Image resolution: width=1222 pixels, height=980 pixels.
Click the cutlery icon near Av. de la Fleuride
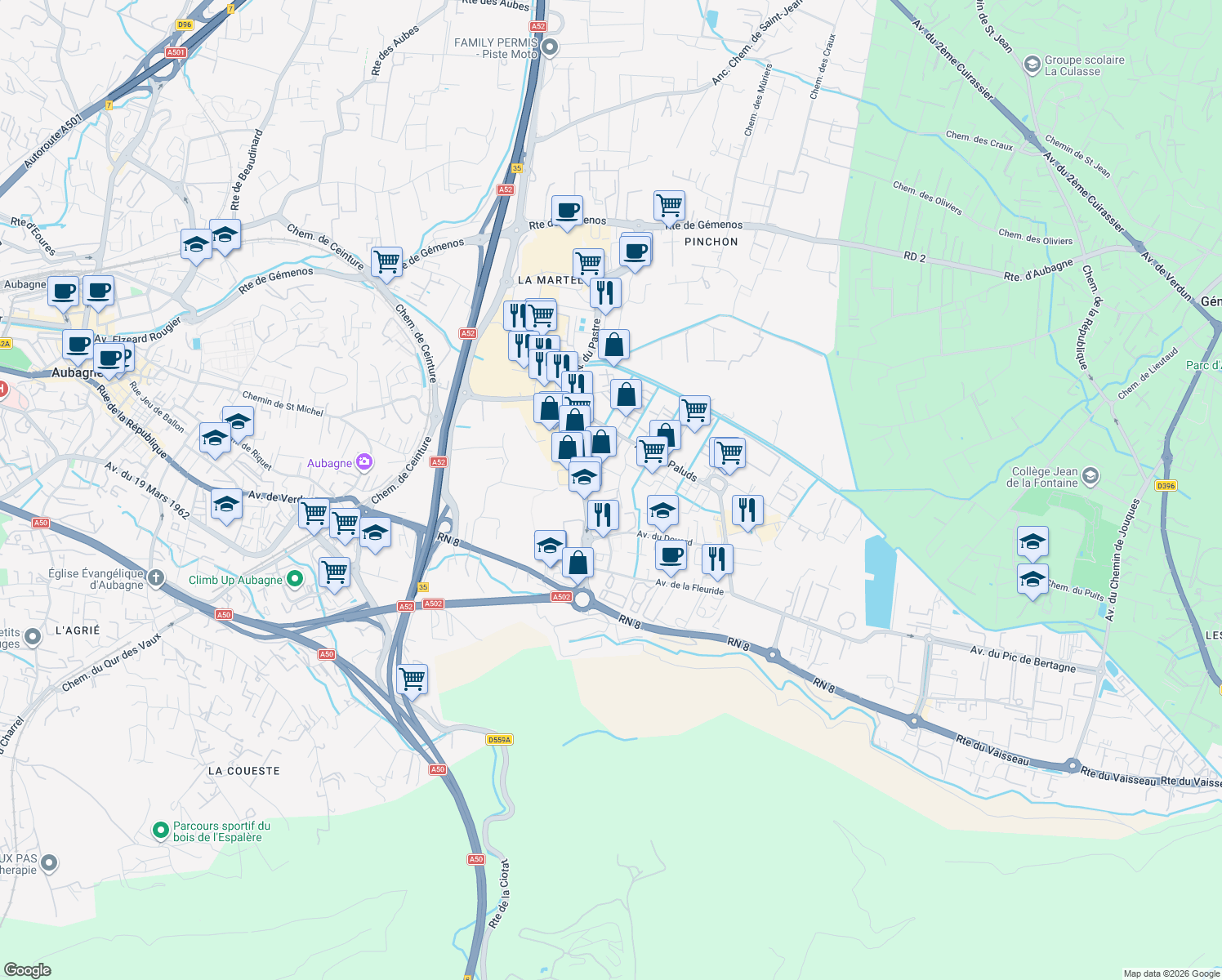(716, 556)
